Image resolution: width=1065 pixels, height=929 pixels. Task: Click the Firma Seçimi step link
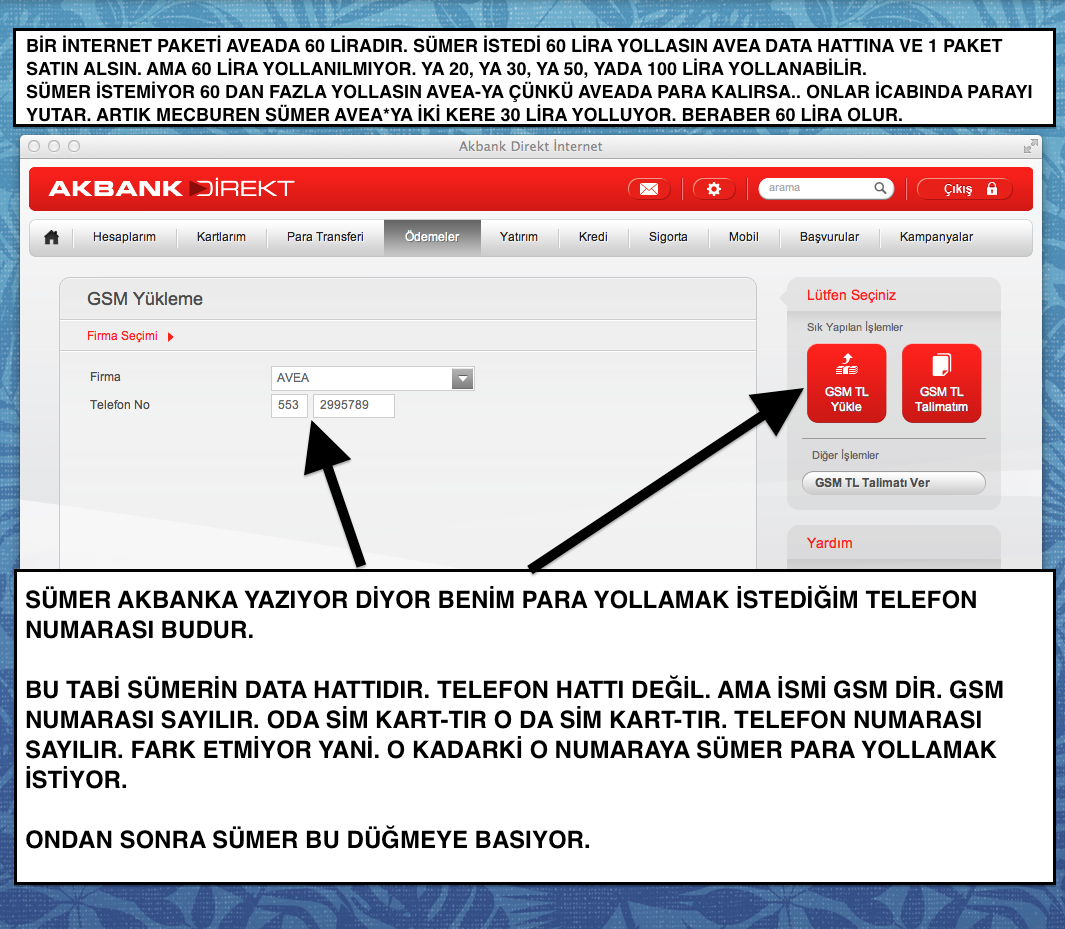[122, 336]
